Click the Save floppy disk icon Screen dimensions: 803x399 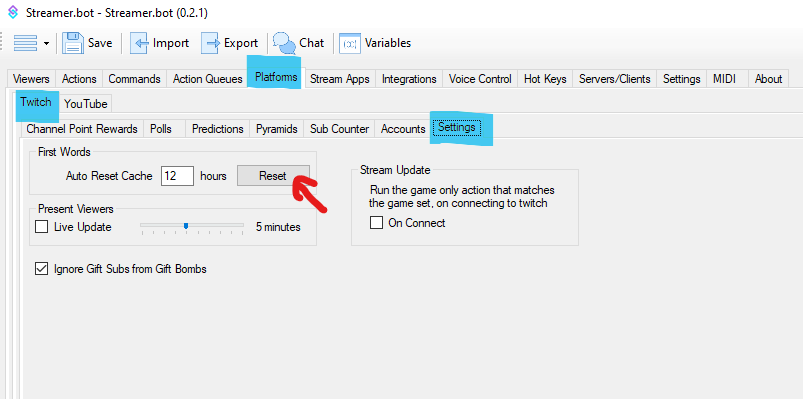pos(73,43)
